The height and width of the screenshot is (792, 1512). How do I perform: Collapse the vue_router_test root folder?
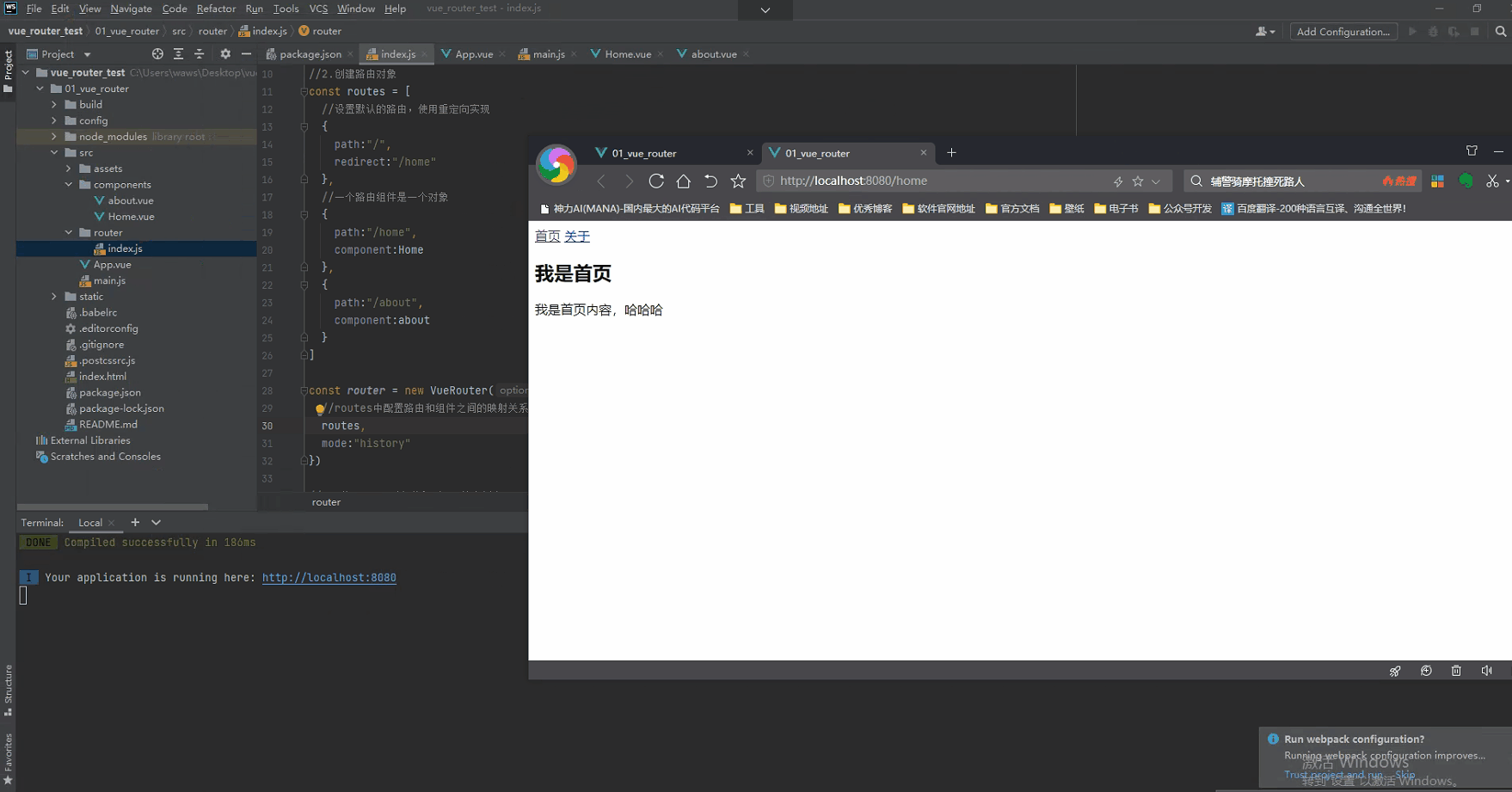(x=26, y=72)
